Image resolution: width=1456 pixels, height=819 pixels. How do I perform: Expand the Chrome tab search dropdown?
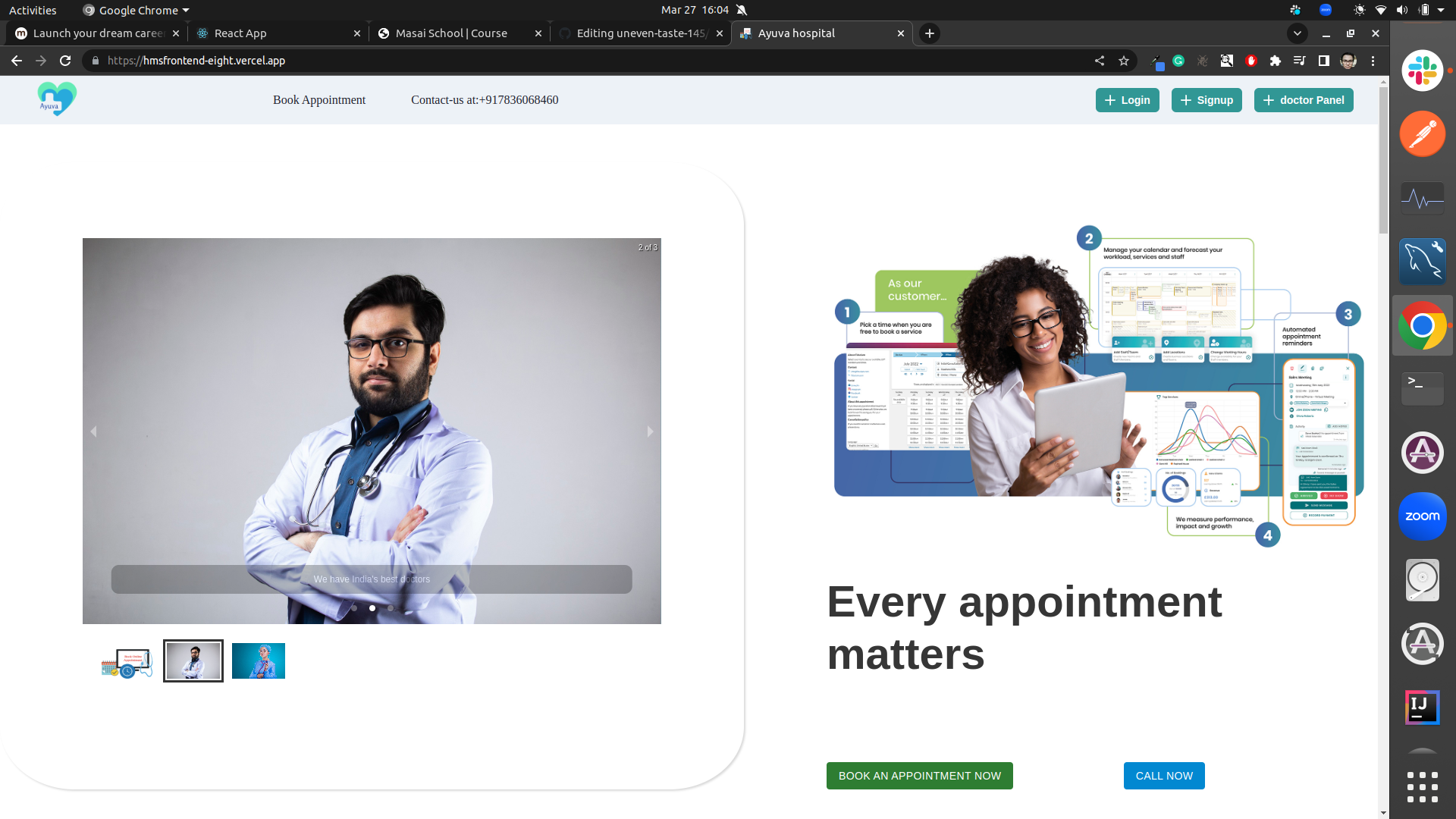pos(1298,33)
